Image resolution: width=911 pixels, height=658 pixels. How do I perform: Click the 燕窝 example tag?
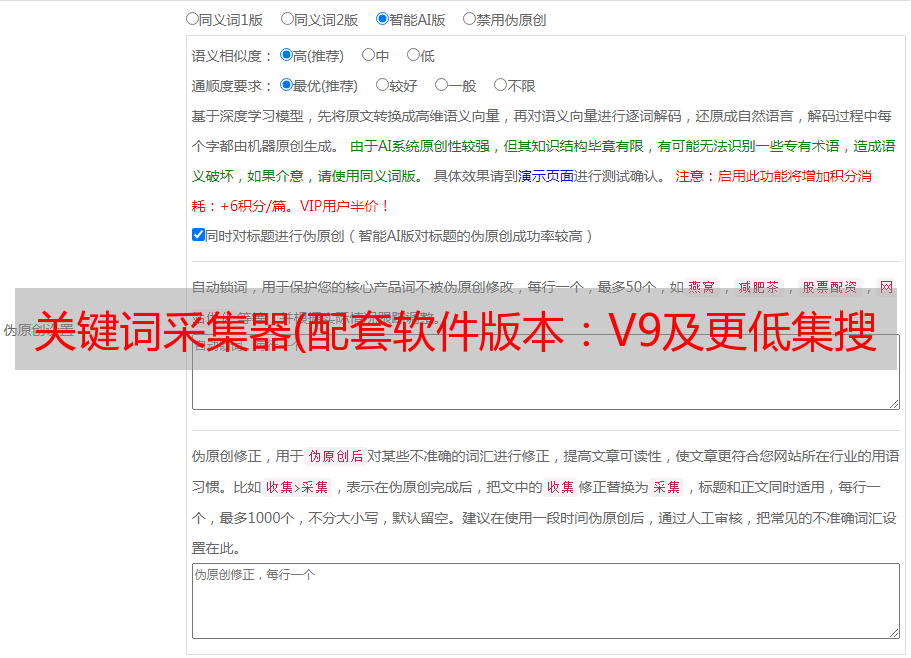tap(702, 287)
